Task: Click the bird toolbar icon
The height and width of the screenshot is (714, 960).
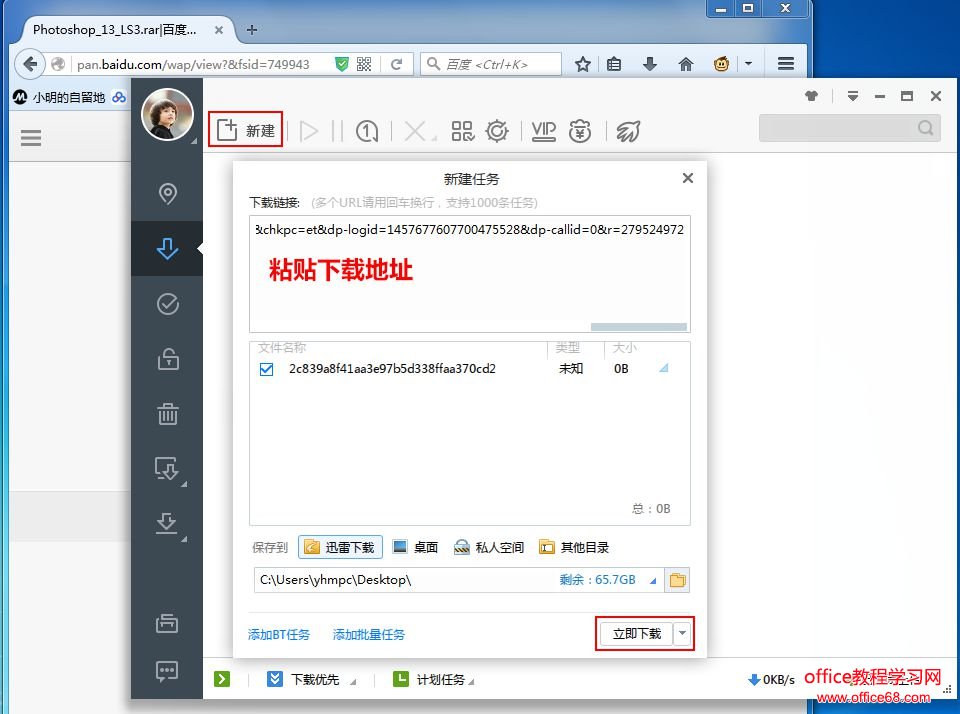Action: pyautogui.click(x=628, y=131)
